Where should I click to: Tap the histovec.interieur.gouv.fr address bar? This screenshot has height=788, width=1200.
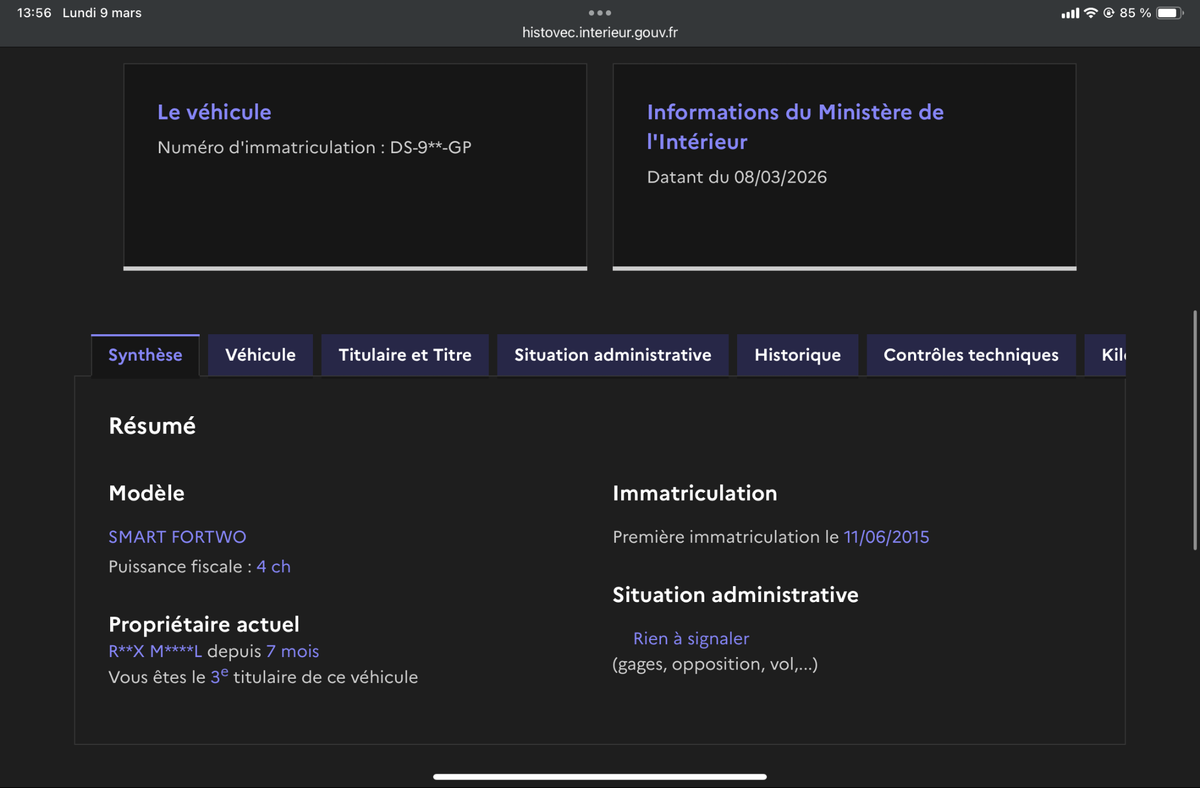[600, 32]
